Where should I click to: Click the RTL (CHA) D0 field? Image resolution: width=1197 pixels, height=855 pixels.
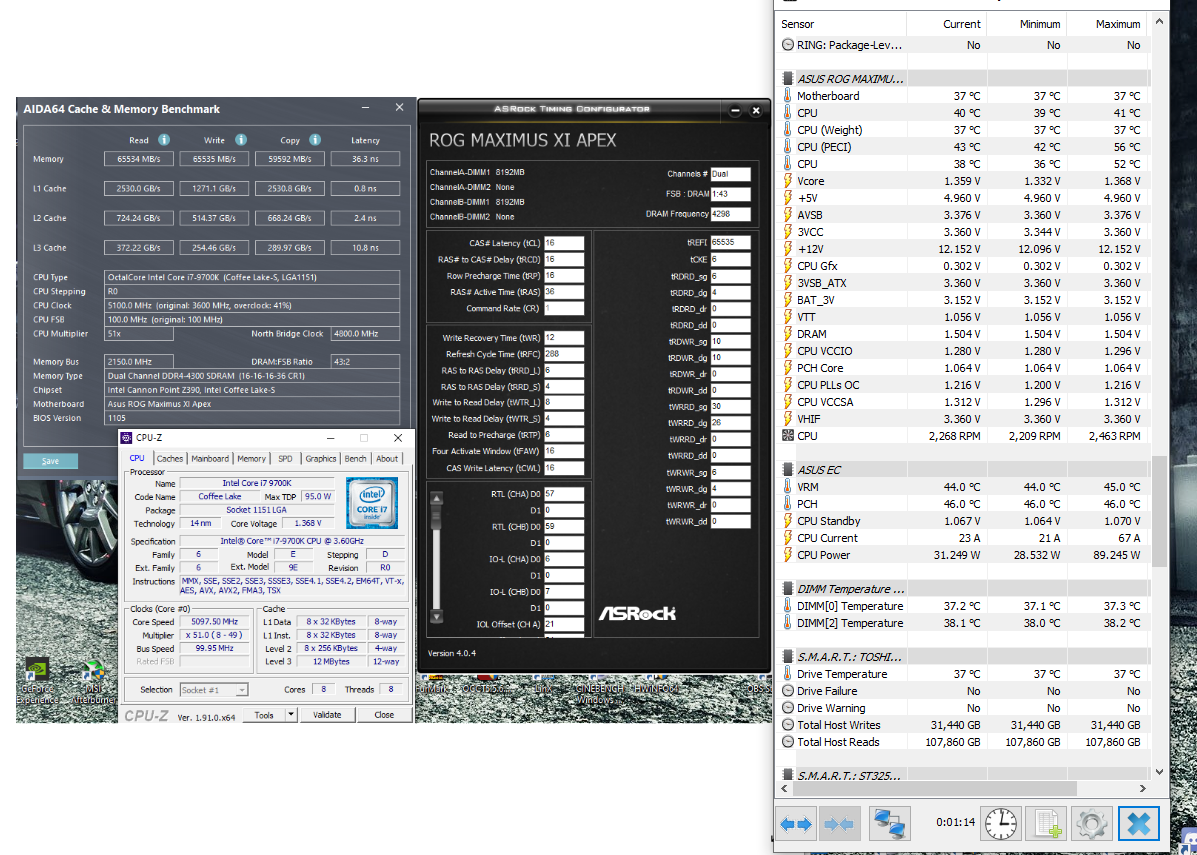(x=564, y=494)
